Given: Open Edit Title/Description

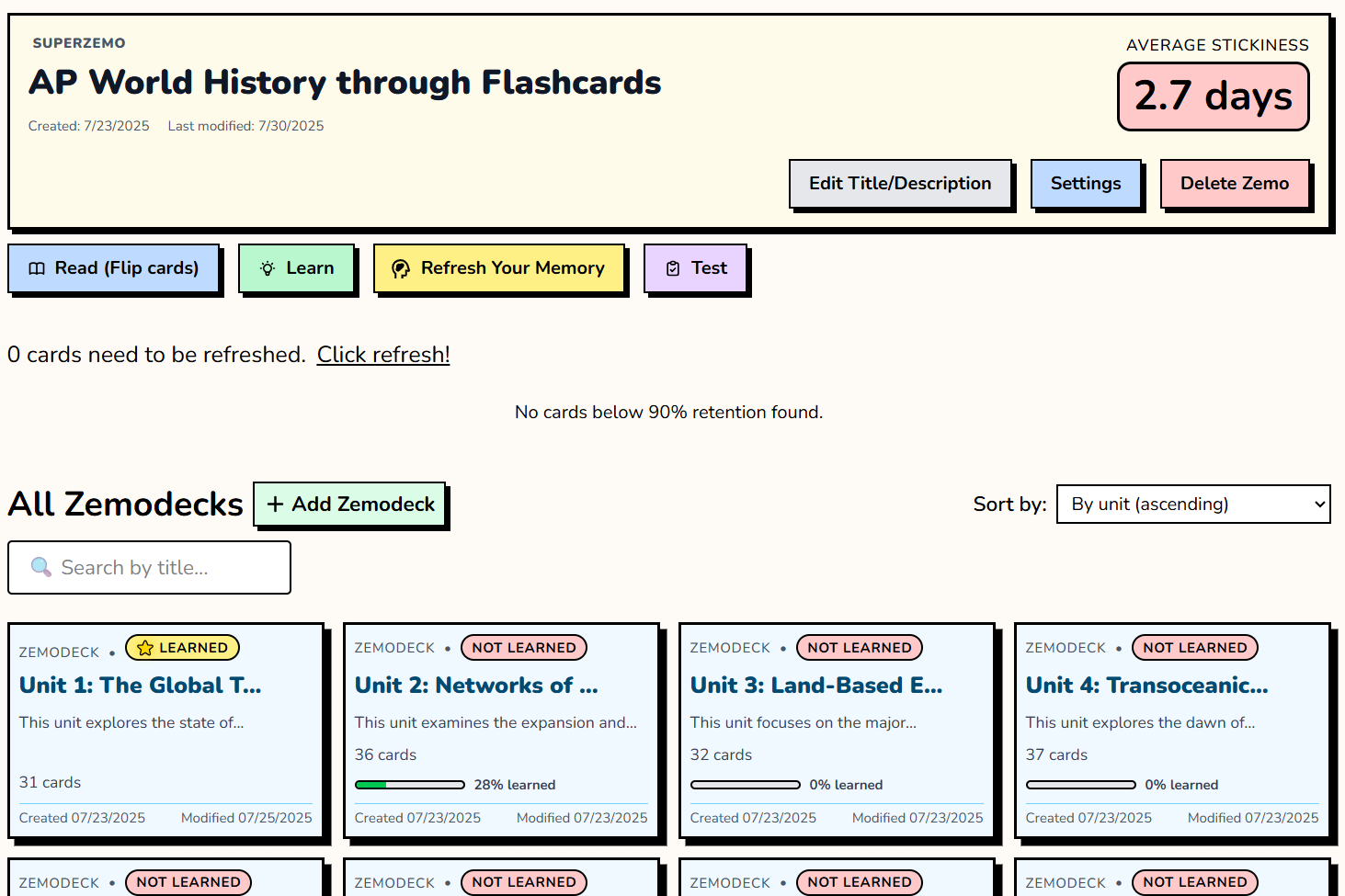Looking at the screenshot, I should point(900,184).
